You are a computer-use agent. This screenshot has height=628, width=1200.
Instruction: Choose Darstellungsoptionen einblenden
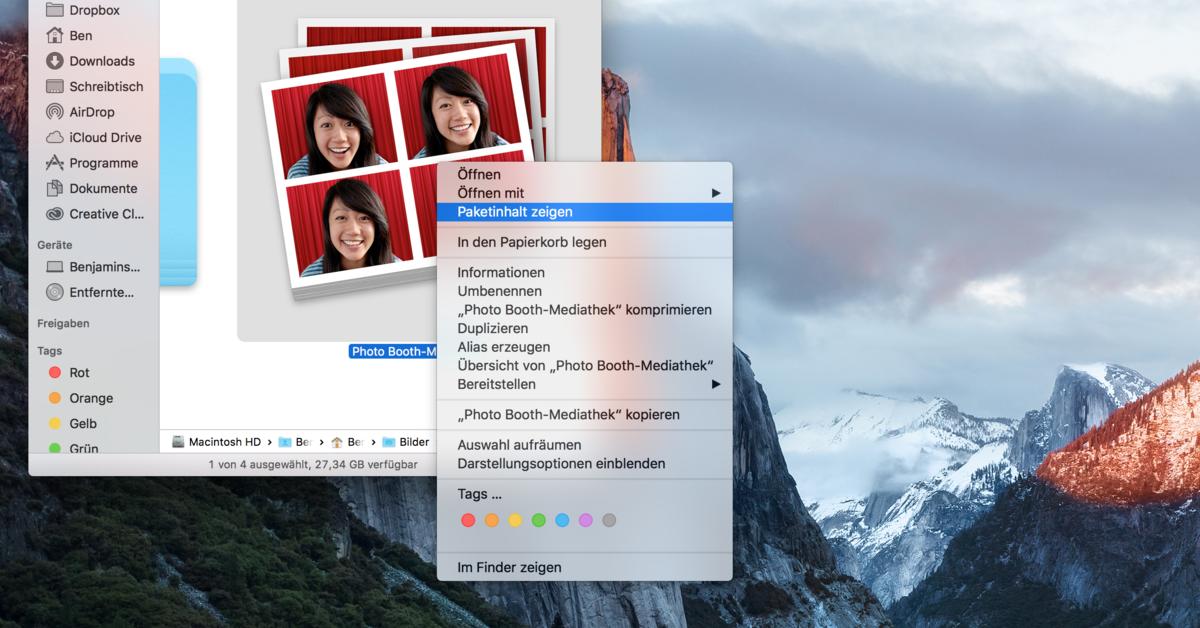(585, 463)
